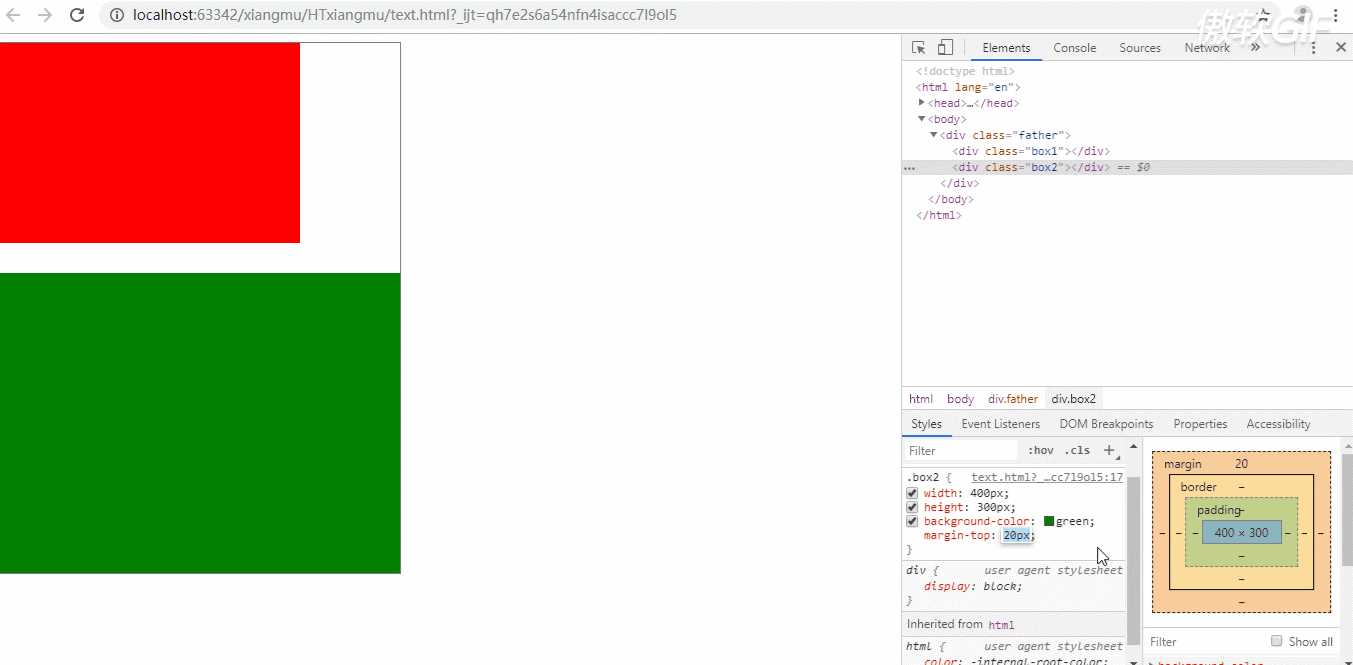The width and height of the screenshot is (1353, 665).
Task: Open DevTools customize menu (three dots)
Action: tap(1314, 48)
